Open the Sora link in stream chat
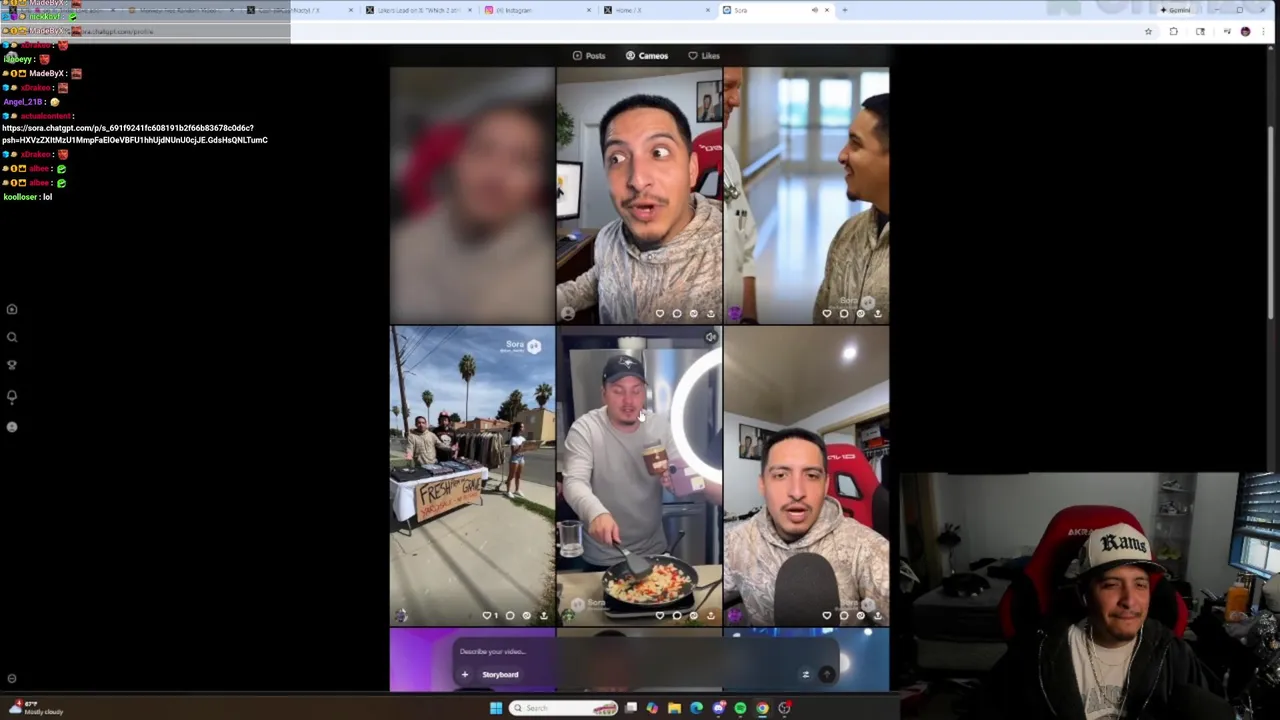Screen dimensions: 1280x720 pyautogui.click(x=135, y=134)
